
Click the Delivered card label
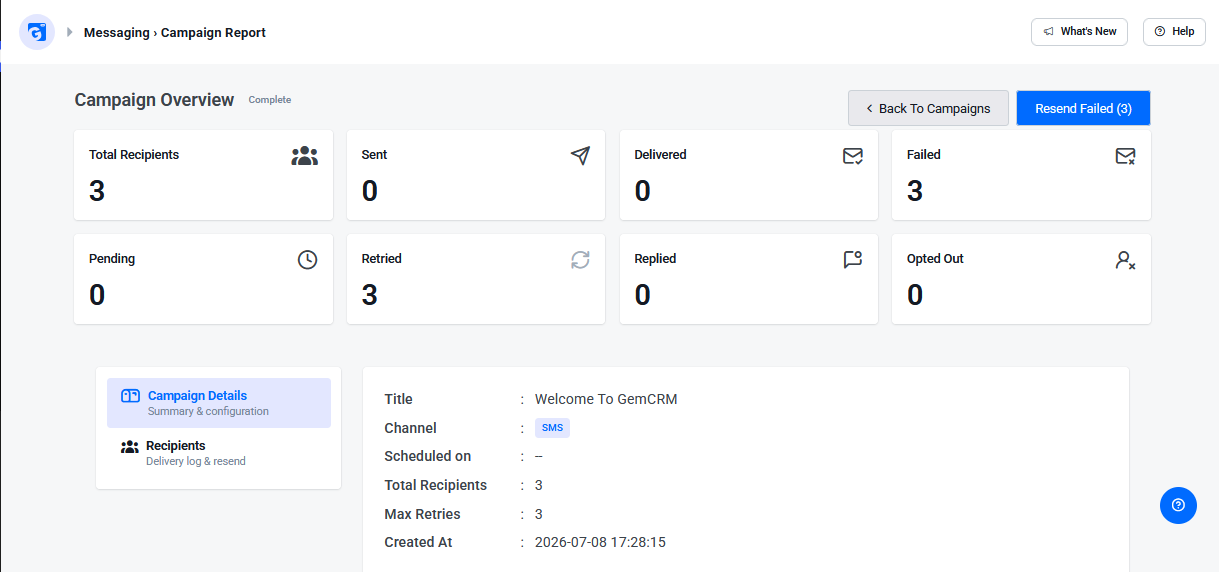[660, 155]
